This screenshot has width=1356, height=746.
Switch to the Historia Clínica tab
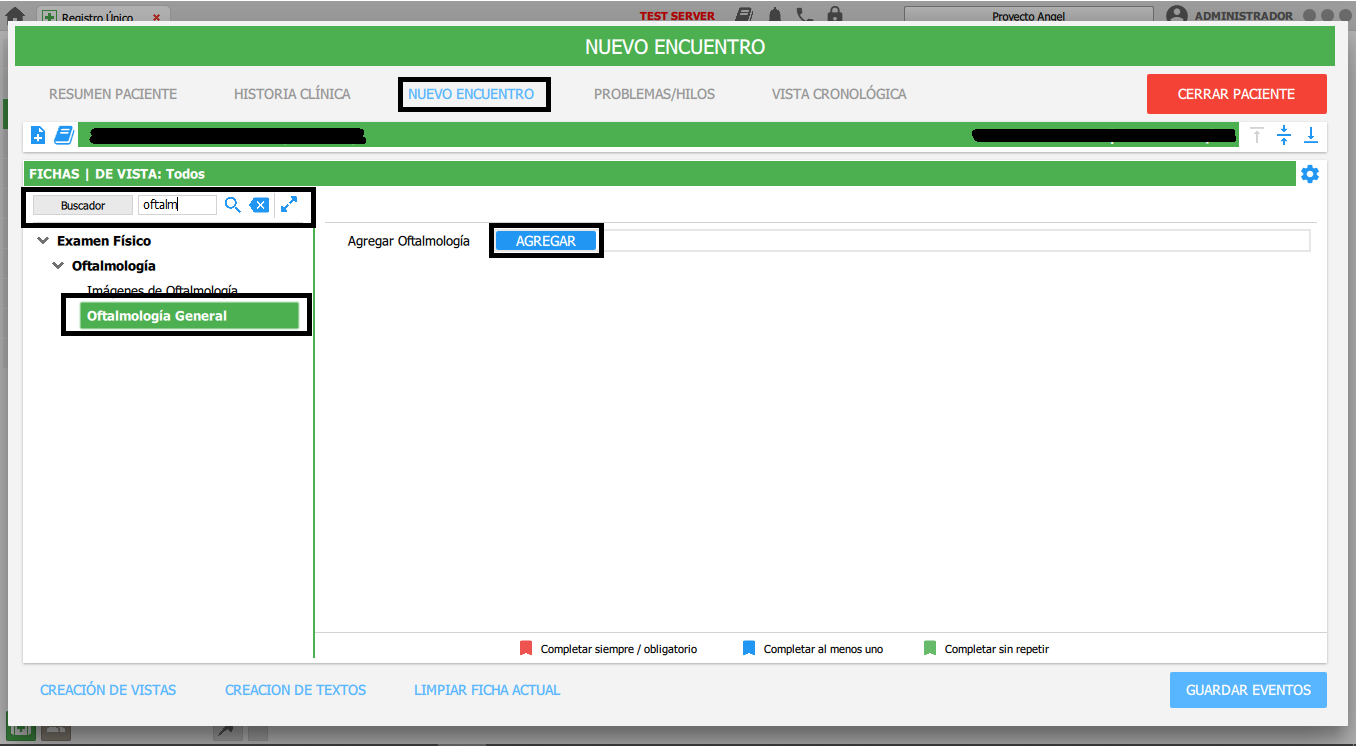[x=292, y=94]
